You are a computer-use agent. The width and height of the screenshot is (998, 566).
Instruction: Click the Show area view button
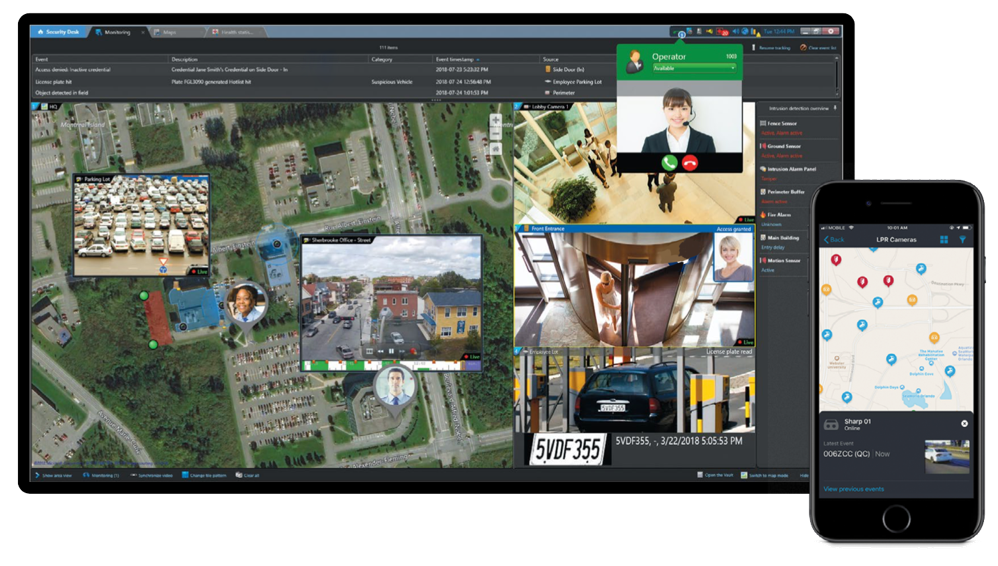click(53, 476)
